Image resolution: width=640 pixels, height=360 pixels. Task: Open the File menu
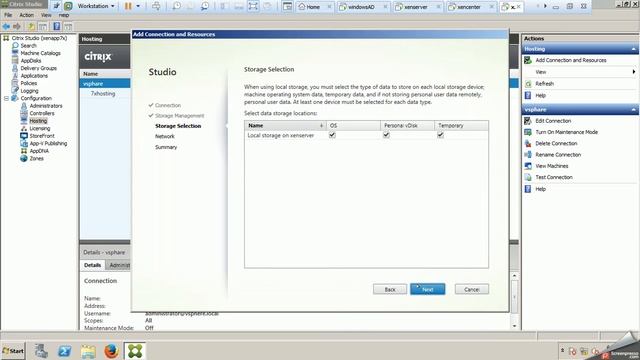8,15
